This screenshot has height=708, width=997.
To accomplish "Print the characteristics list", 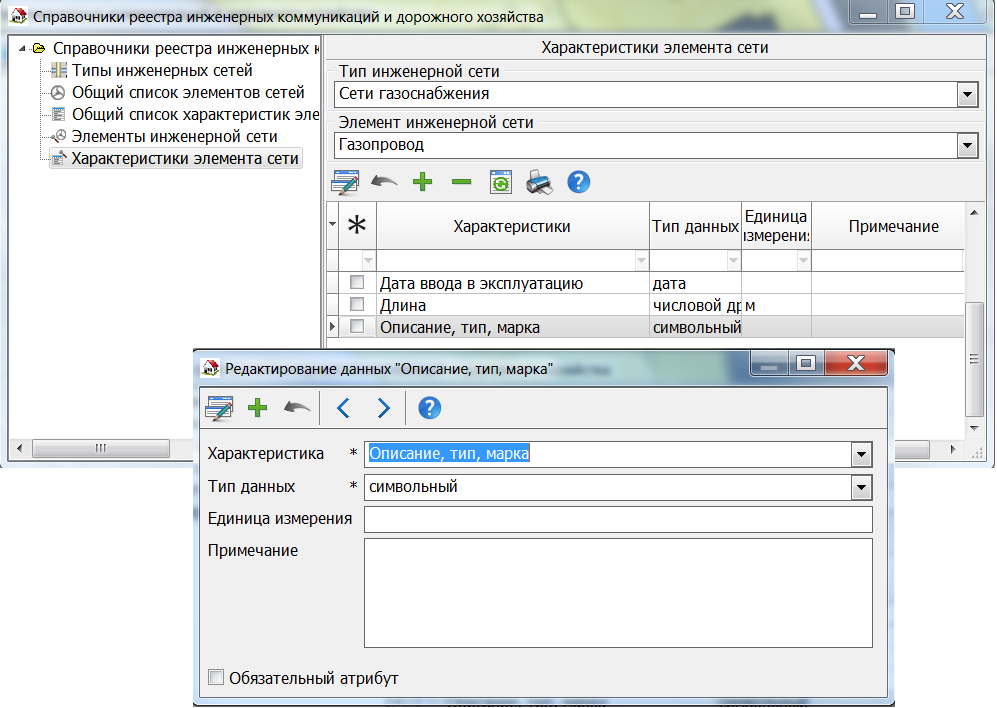I will coord(539,182).
